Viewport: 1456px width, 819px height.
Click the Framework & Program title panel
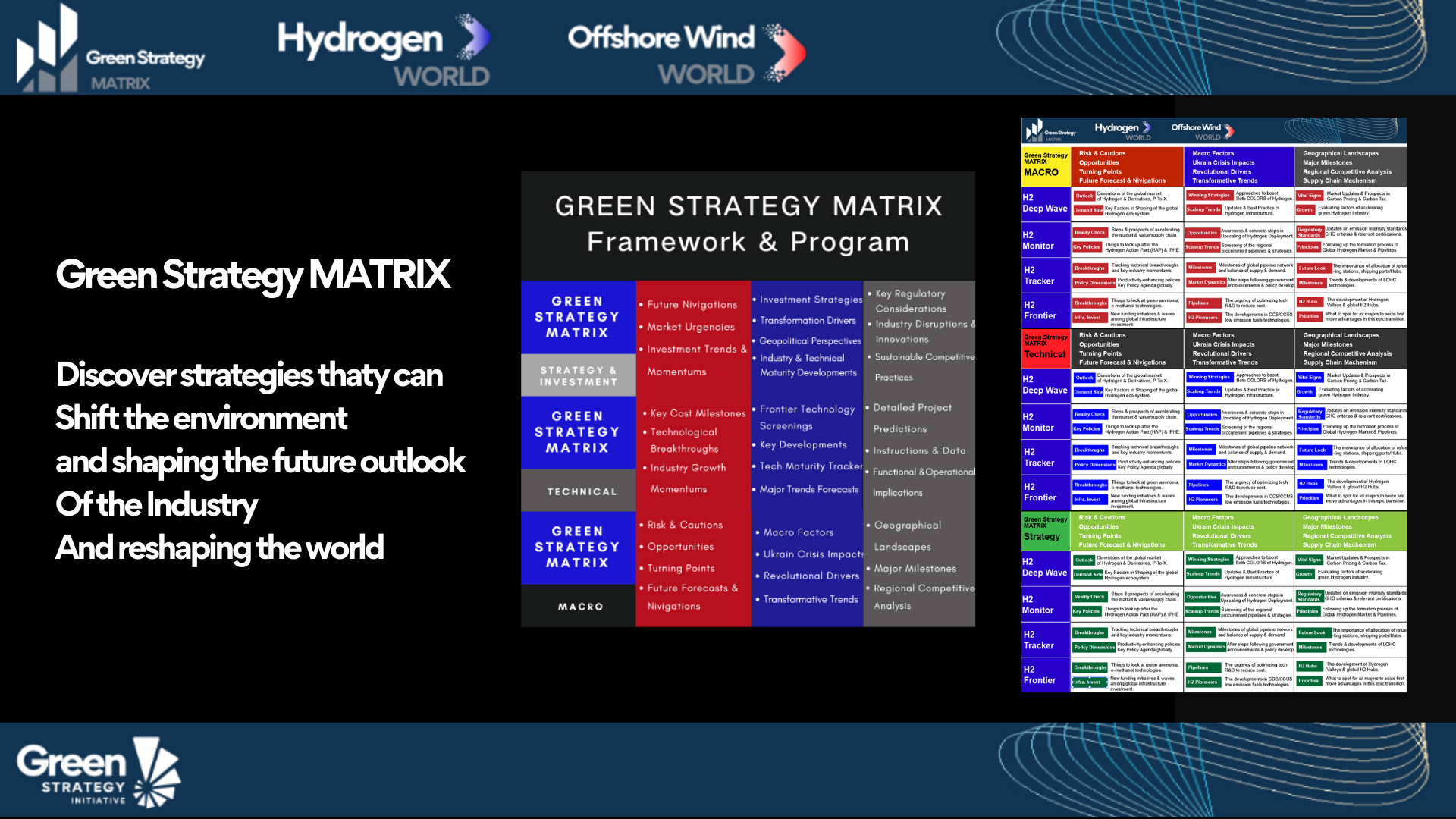pos(748,224)
